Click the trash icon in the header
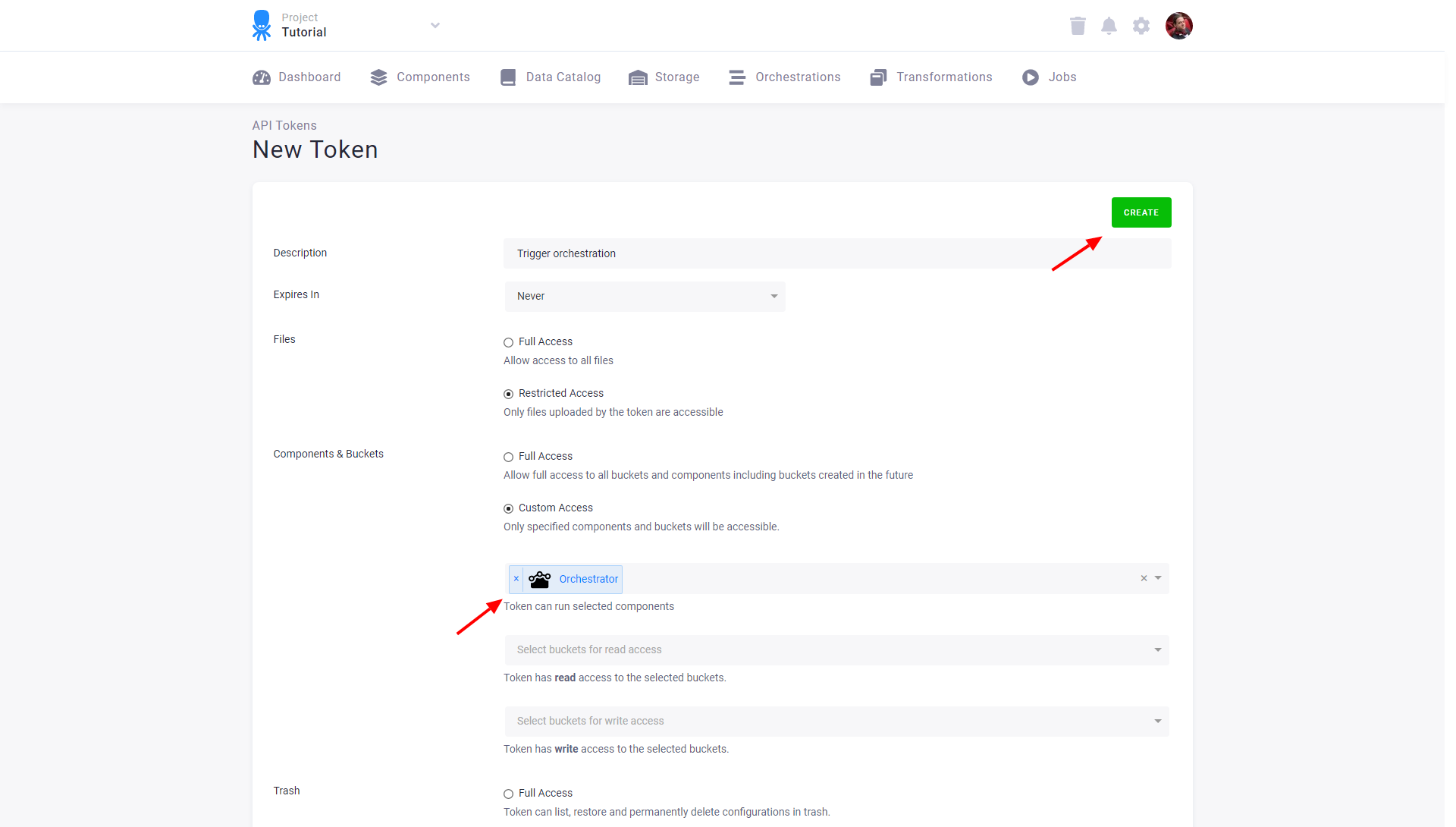Viewport: 1456px width, 827px height. [1077, 25]
